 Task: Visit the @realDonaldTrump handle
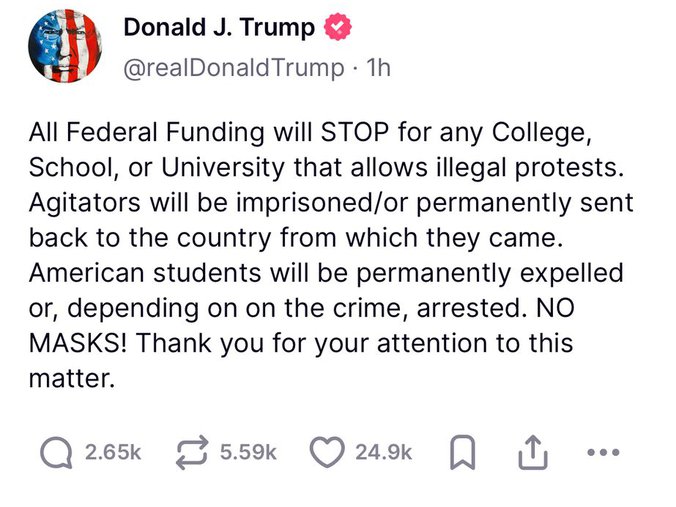234,68
